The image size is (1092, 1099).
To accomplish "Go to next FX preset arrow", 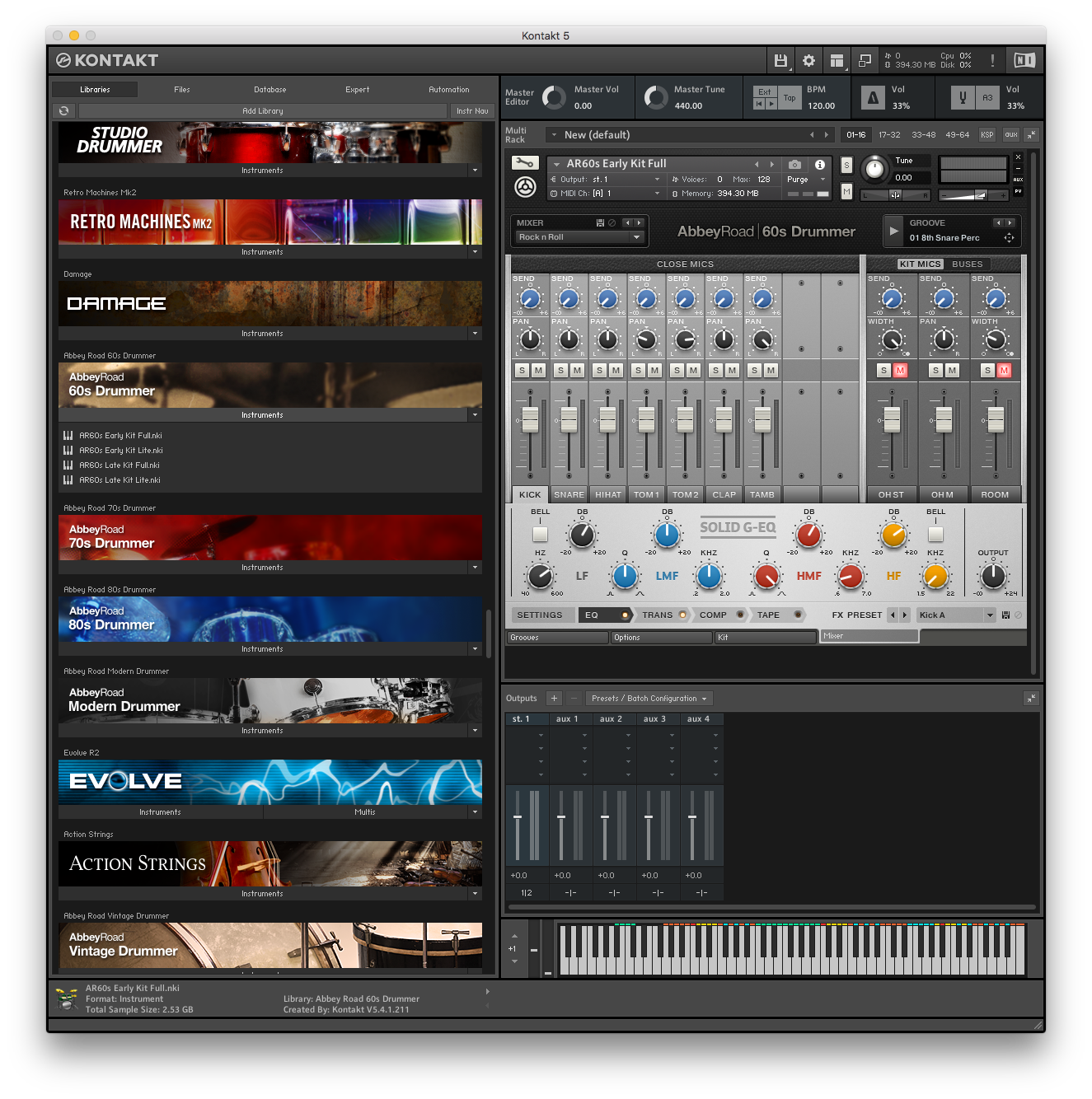I will [905, 615].
